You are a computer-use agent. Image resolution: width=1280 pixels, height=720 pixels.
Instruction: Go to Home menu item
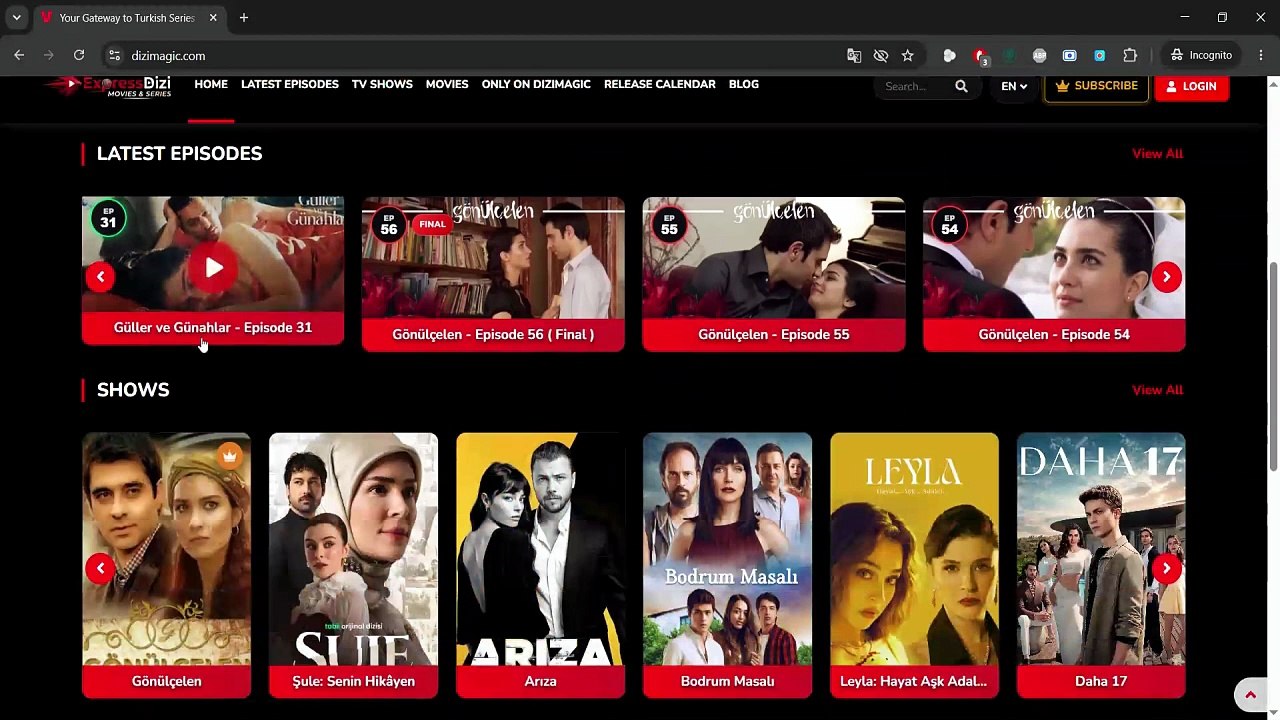point(211,85)
